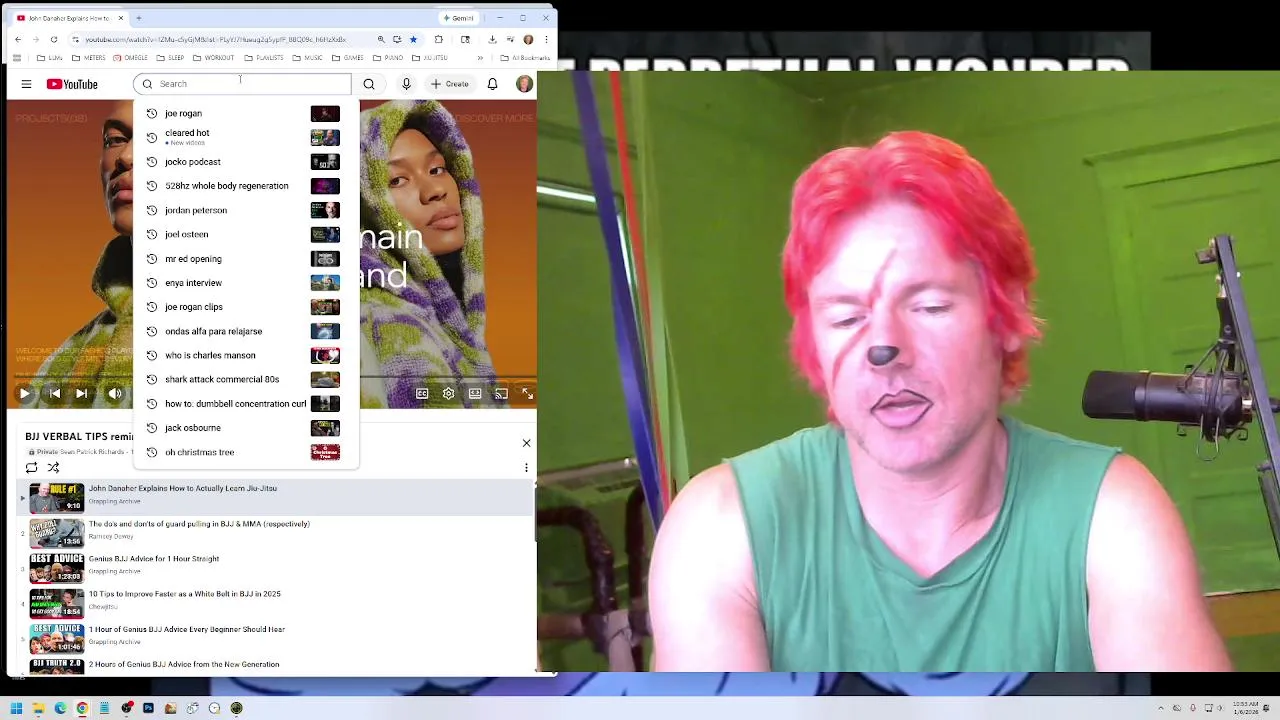Expand hidden bookmarks chevron
Screen dimensions: 1280x720
[x=480, y=58]
